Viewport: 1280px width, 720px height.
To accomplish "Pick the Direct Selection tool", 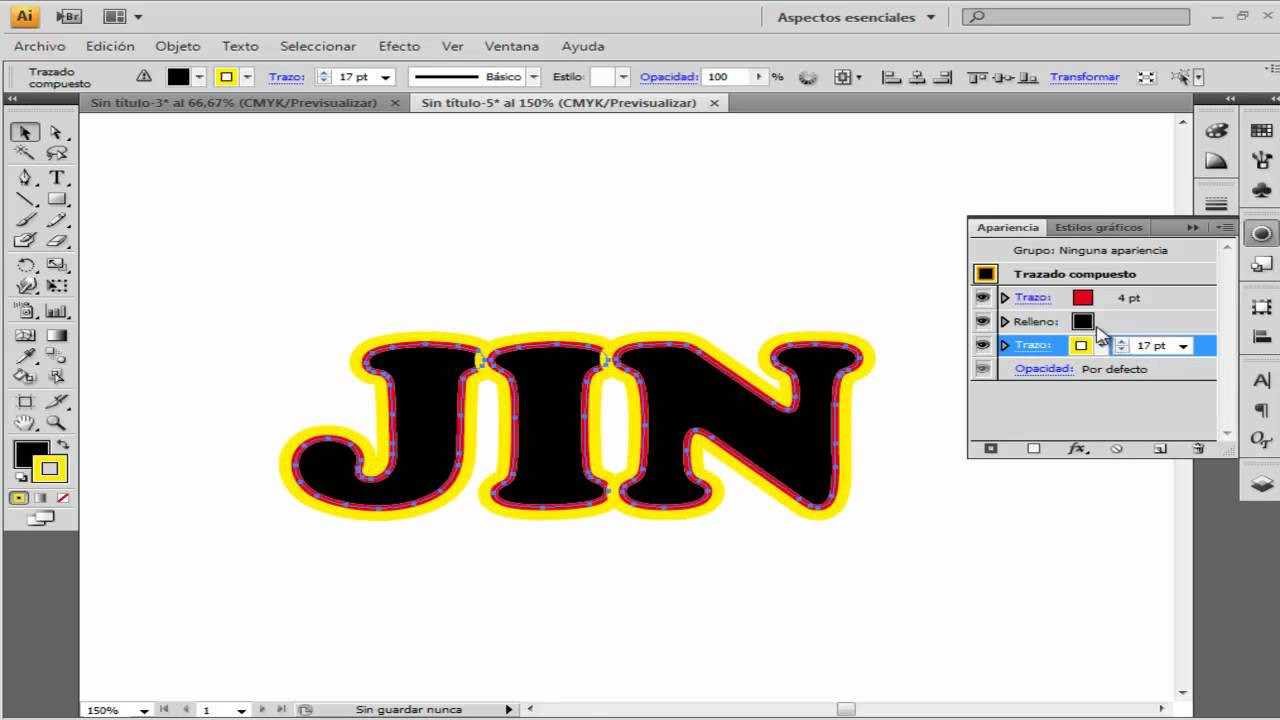I will [x=57, y=132].
